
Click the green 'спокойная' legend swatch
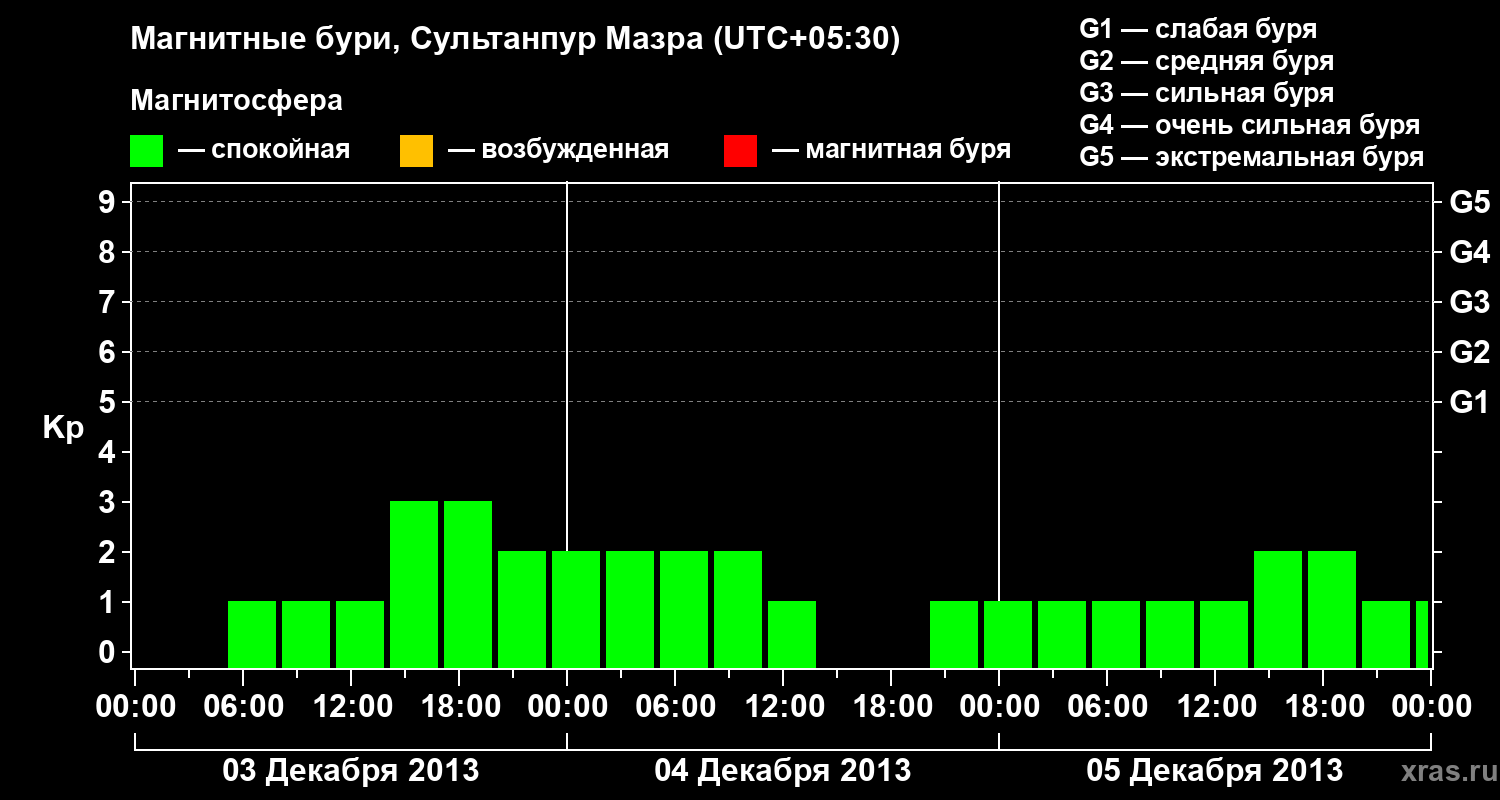tap(147, 151)
